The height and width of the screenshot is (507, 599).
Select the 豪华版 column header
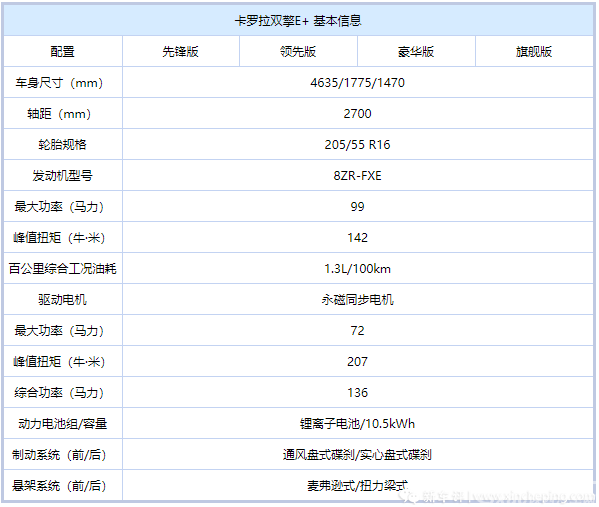coord(416,52)
